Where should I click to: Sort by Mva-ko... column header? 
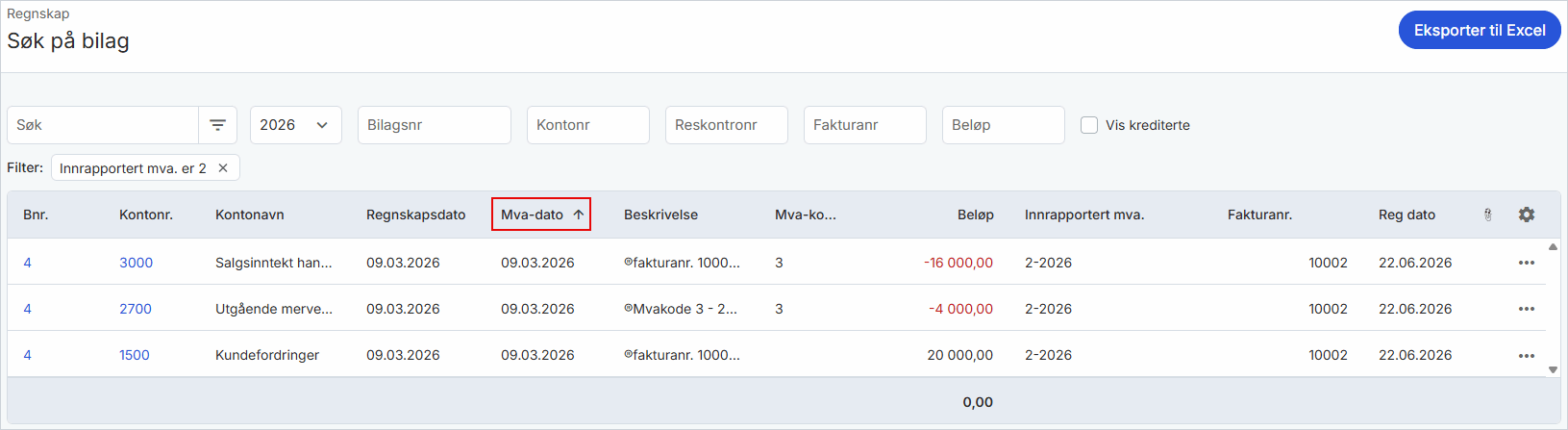(806, 215)
